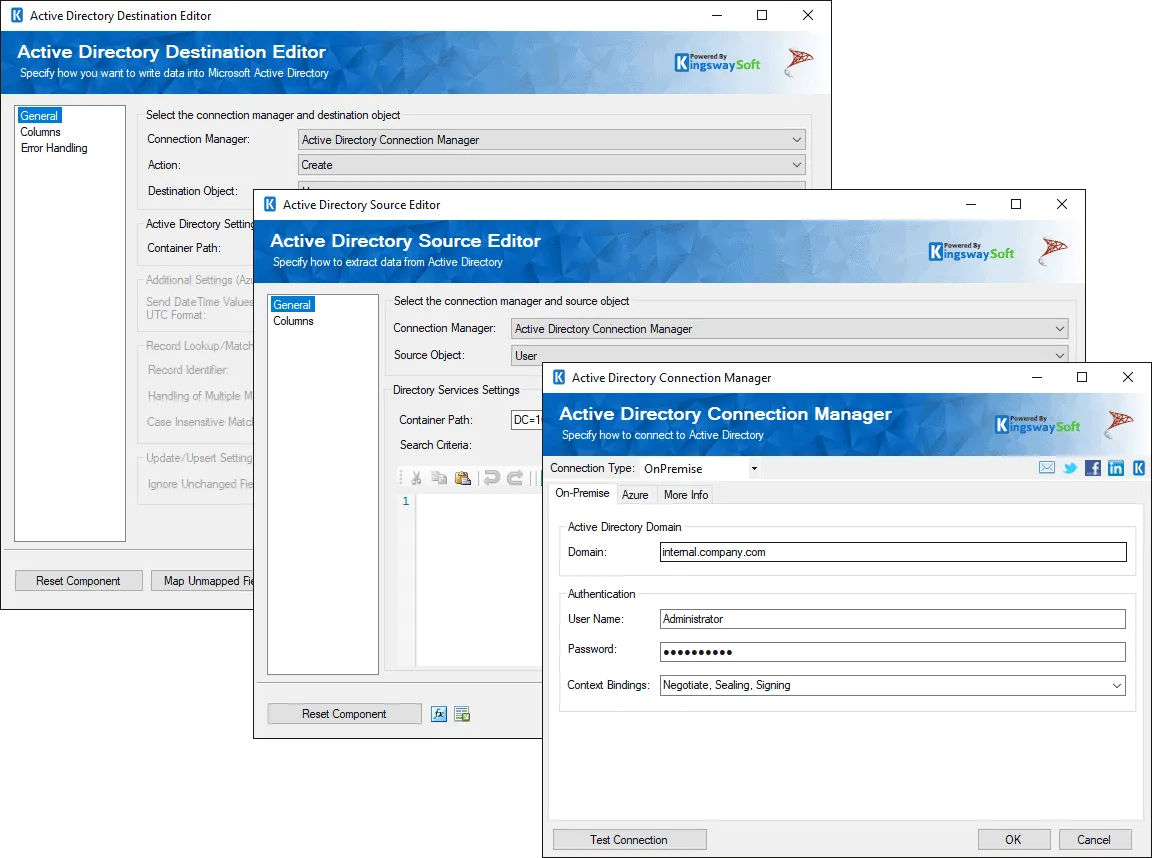Screen dimensions: 1152x858
Task: Click the KingswaySoft logo in Connection Manager header
Action: (x=1037, y=425)
